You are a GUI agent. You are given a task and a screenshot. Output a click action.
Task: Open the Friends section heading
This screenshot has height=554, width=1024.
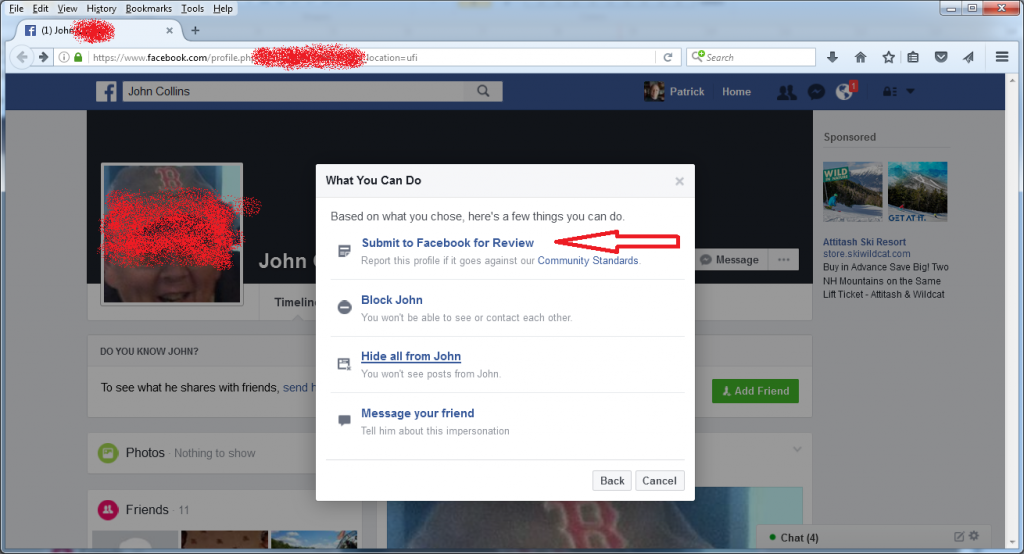pos(147,510)
